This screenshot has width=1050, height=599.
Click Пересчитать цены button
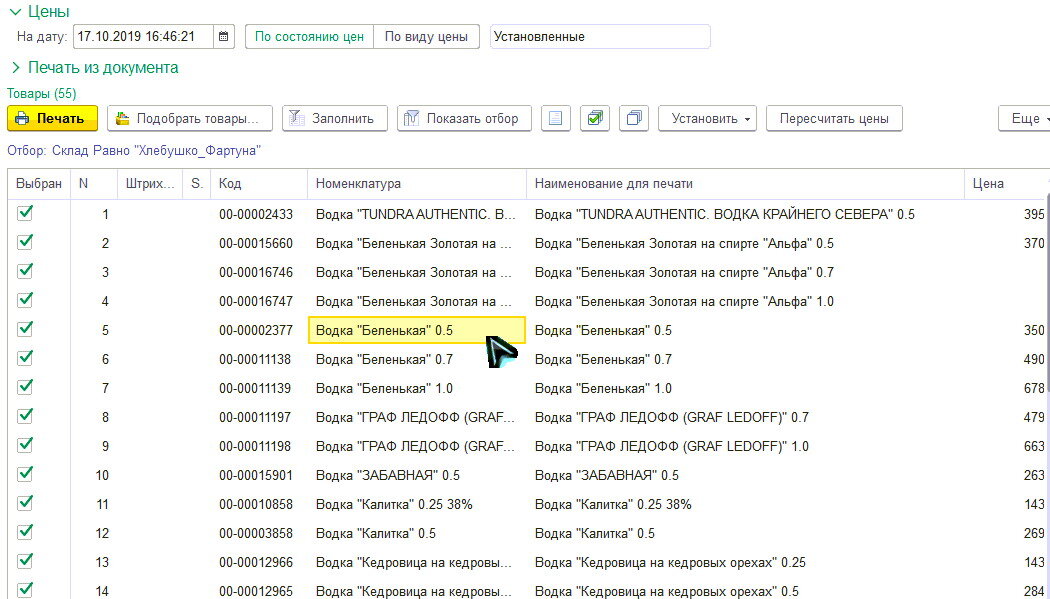tap(834, 119)
